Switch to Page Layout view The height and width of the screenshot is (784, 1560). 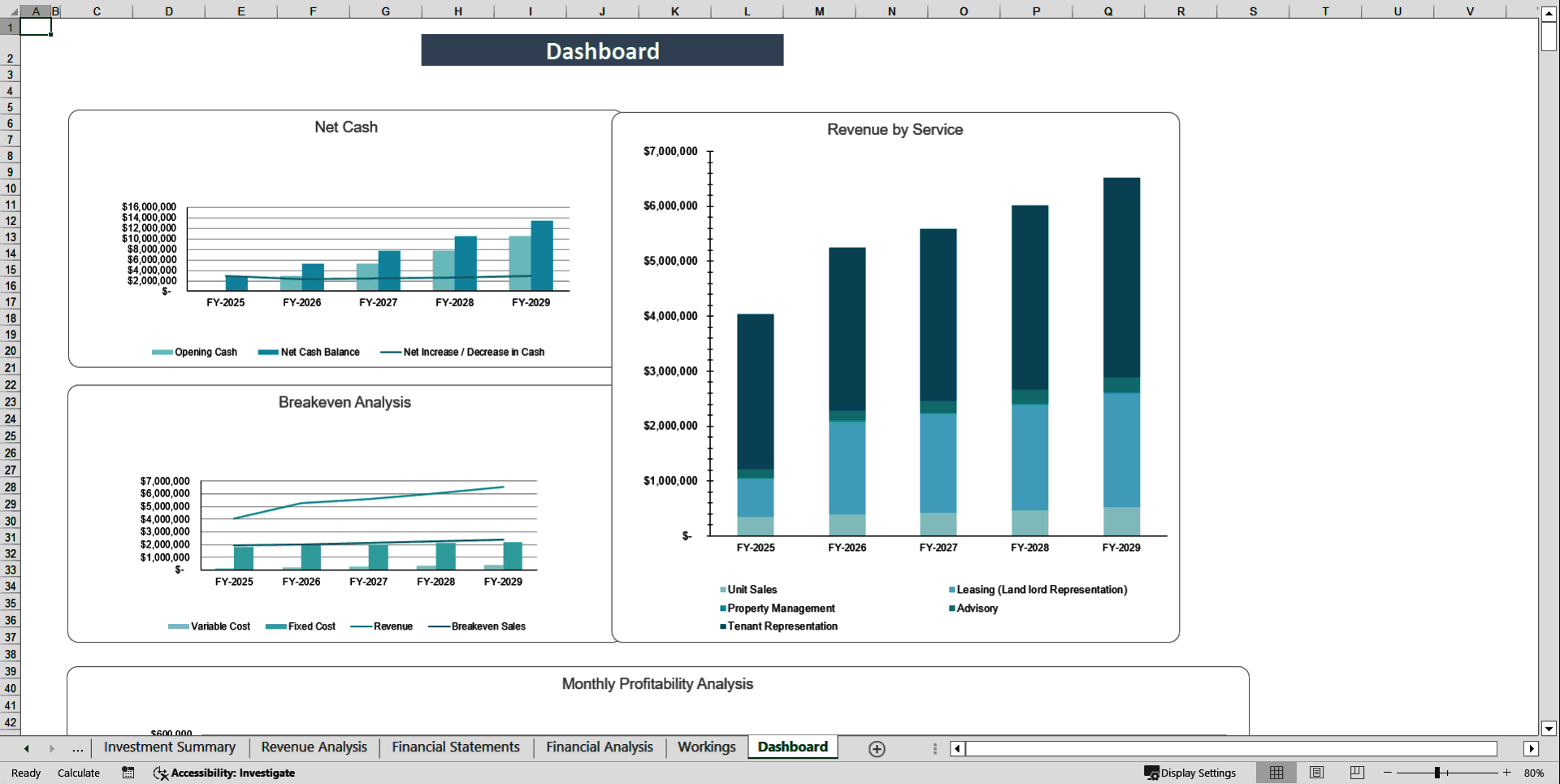(x=1317, y=773)
